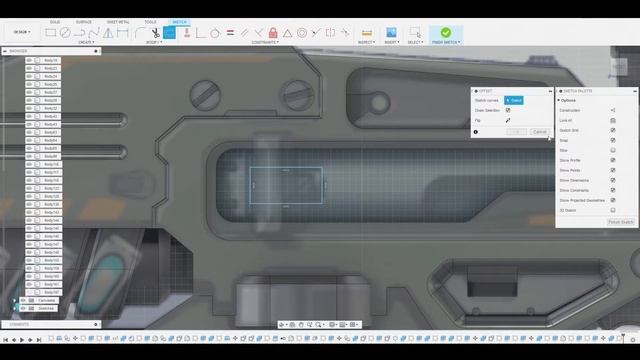Viewport: 640px width, 360px height.
Task: Apply the Parallel constraint icon
Action: click(x=244, y=33)
